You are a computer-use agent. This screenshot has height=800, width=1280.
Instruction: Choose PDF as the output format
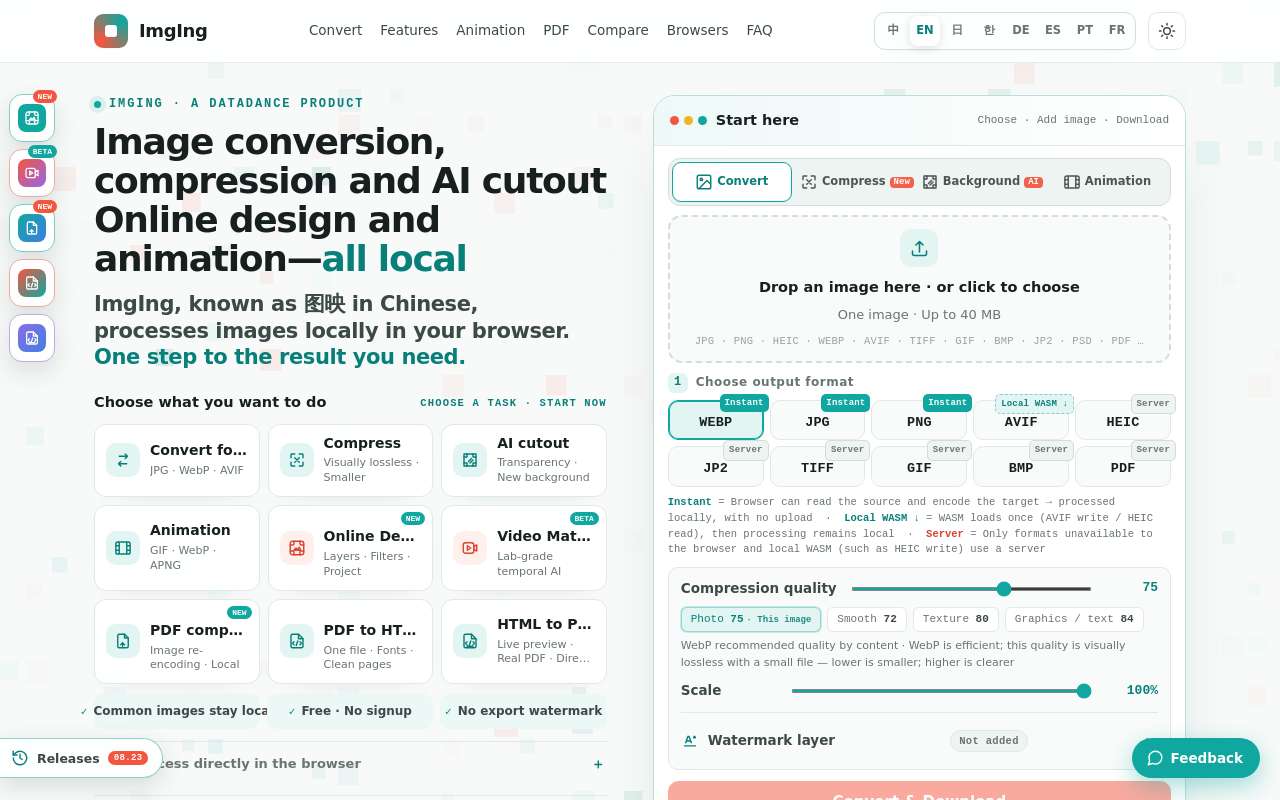click(x=1123, y=467)
